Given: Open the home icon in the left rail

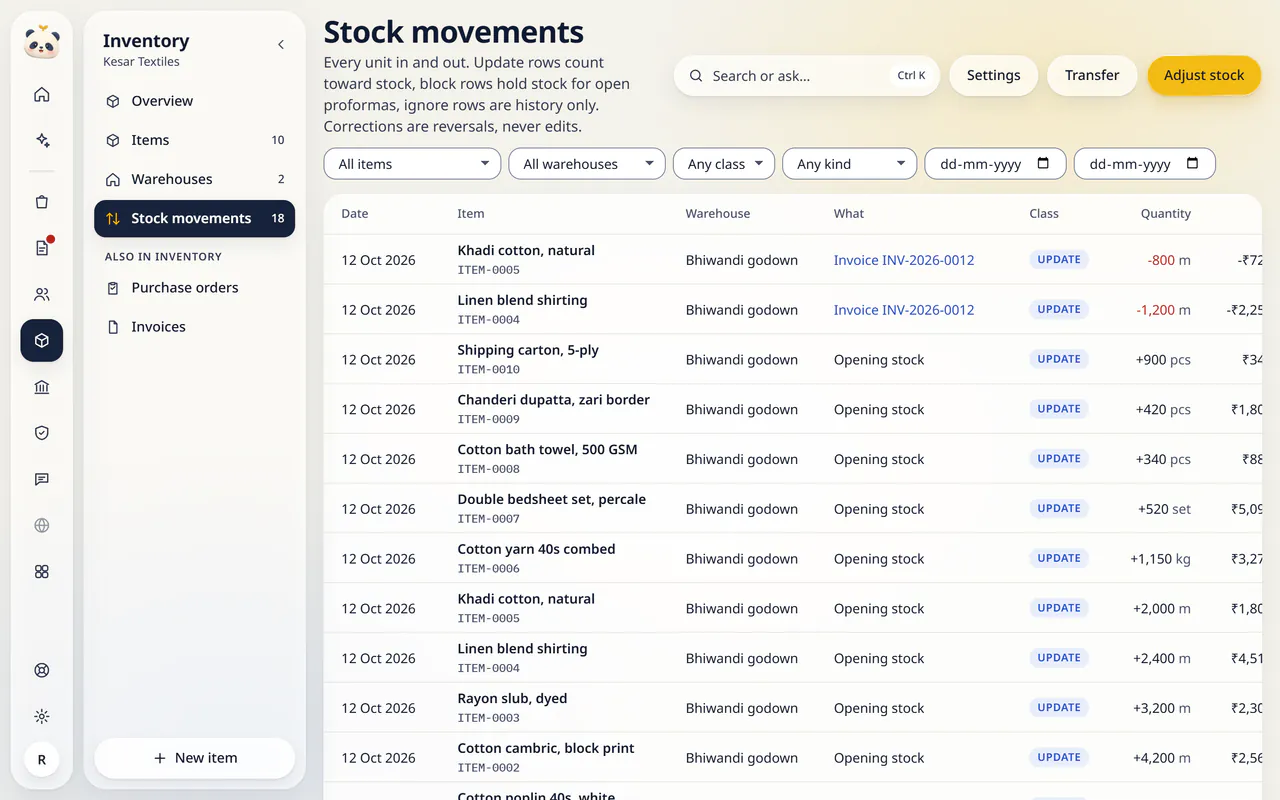Looking at the screenshot, I should coord(42,95).
